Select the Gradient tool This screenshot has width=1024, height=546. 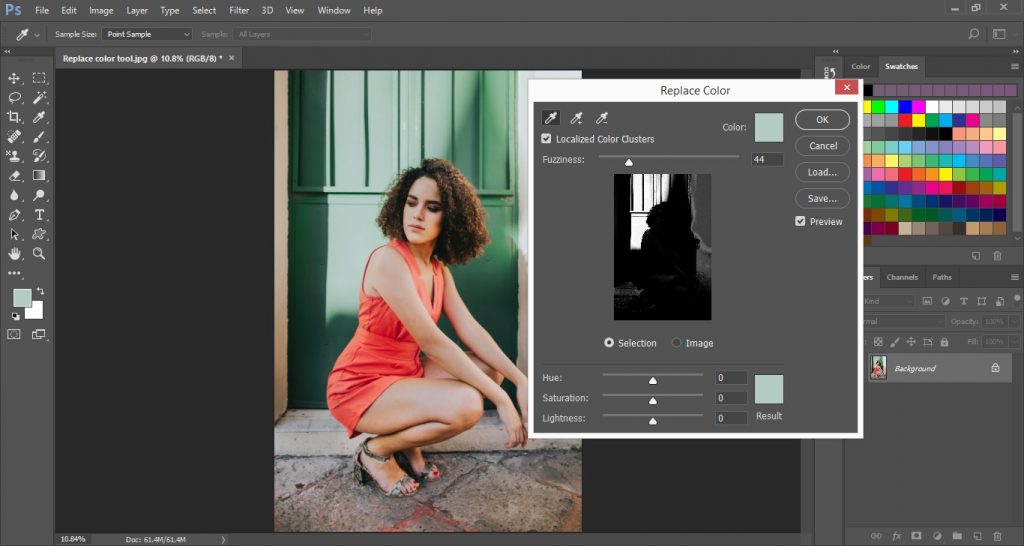coord(39,176)
